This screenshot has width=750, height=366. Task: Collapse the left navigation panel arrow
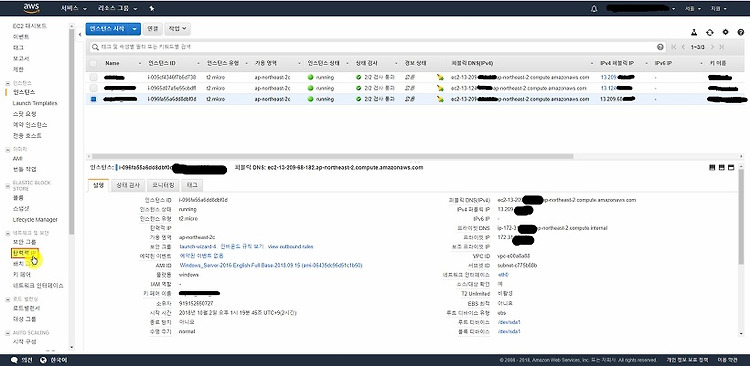(x=80, y=34)
